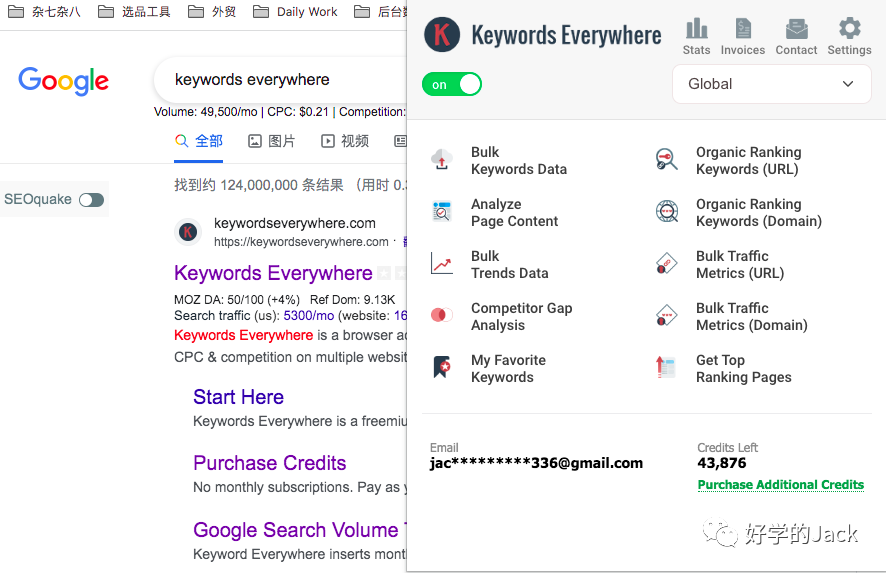This screenshot has width=886, height=573.
Task: Click the Competitor Gap Analysis circles icon
Action: 441,315
